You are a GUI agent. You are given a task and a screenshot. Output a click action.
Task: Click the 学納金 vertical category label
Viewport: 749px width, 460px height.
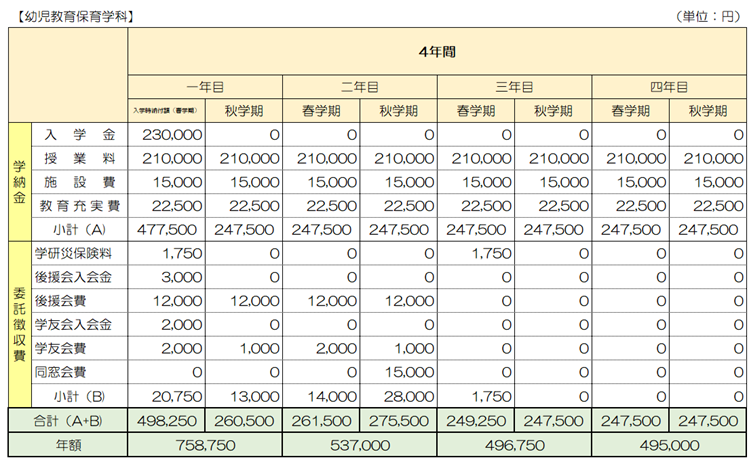20,182
